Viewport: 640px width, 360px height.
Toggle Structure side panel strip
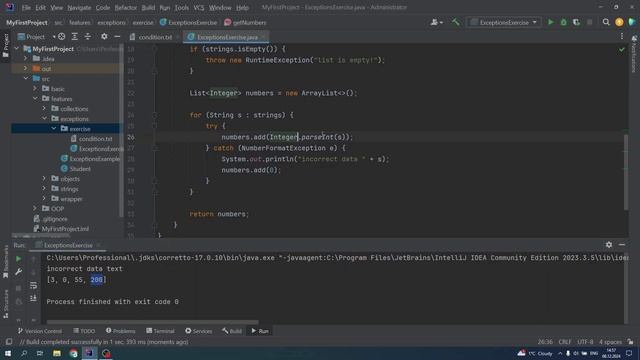coord(5,304)
